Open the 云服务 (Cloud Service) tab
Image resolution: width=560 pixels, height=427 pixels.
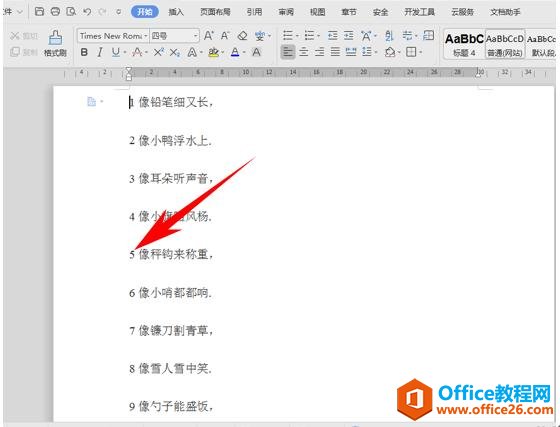462,12
